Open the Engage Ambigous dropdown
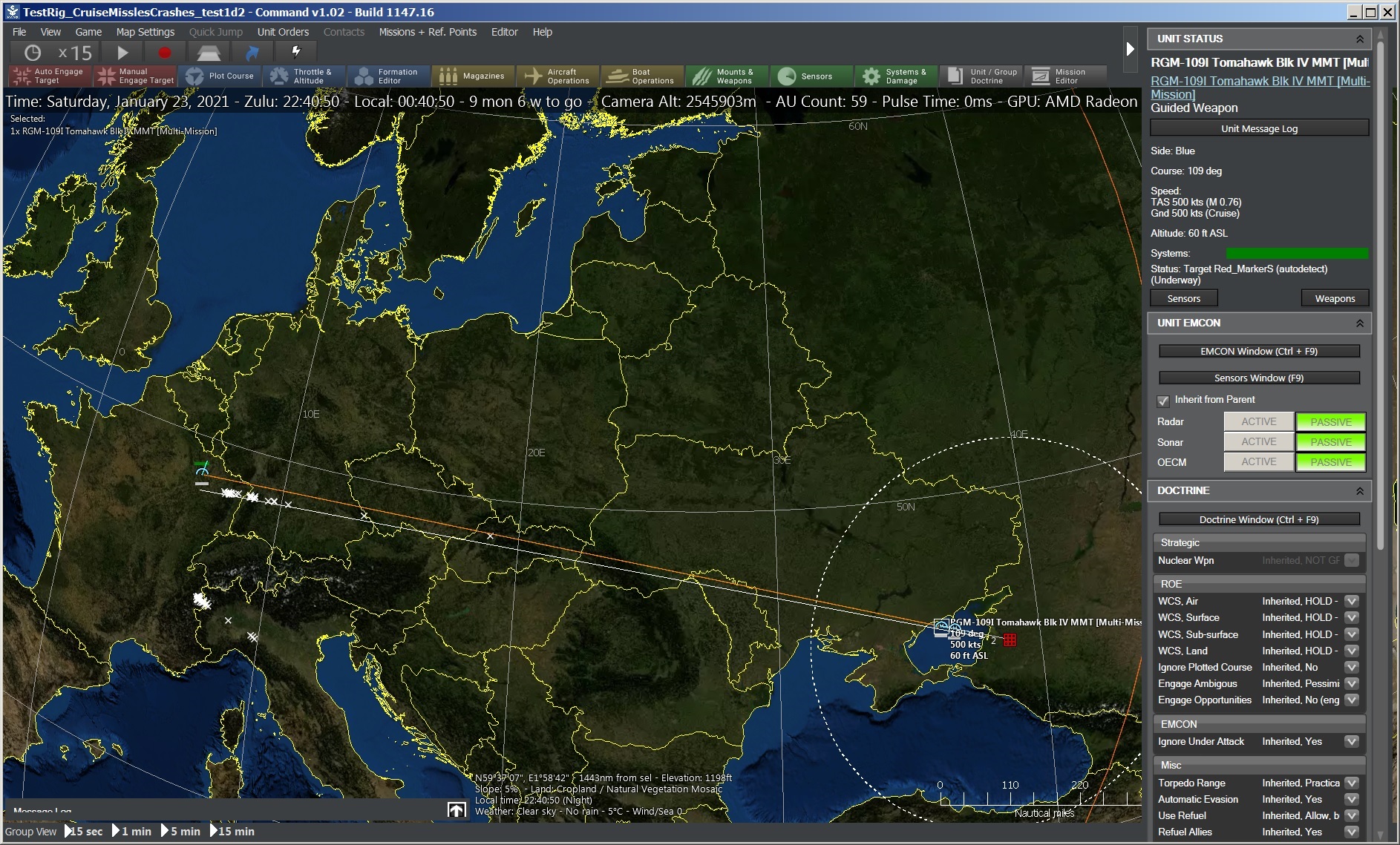Viewport: 1400px width, 845px height. click(1351, 683)
